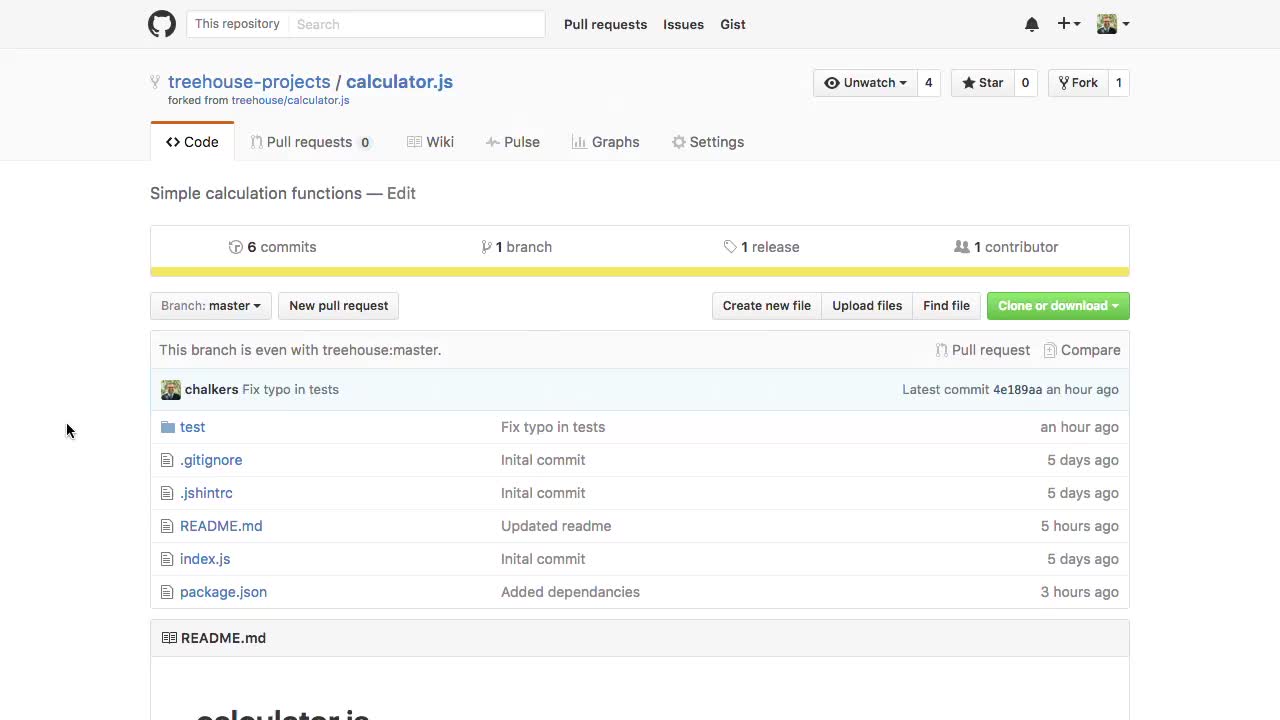
Task: Open the package.json file
Action: [223, 592]
